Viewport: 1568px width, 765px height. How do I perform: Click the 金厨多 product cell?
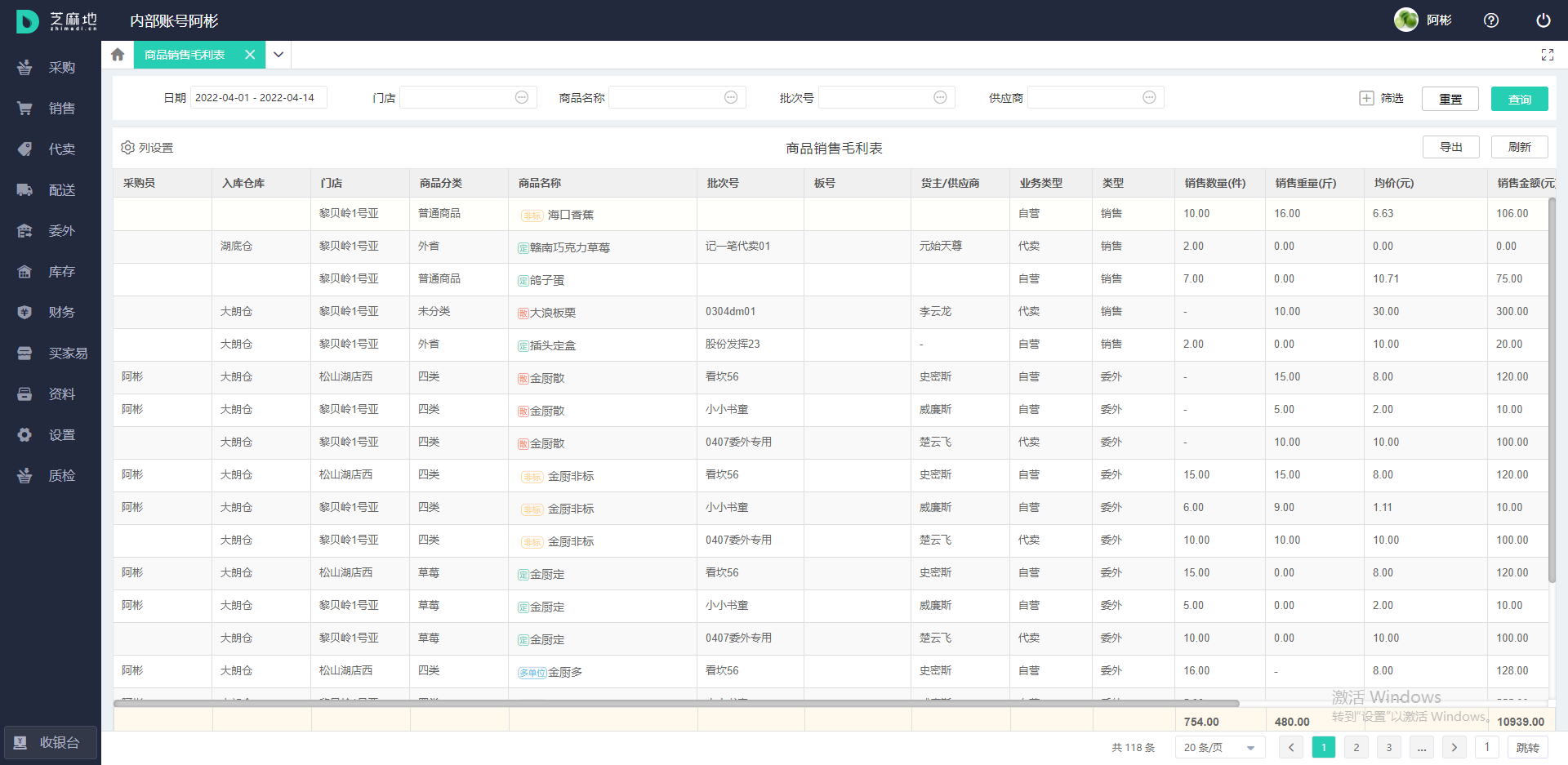[602, 671]
